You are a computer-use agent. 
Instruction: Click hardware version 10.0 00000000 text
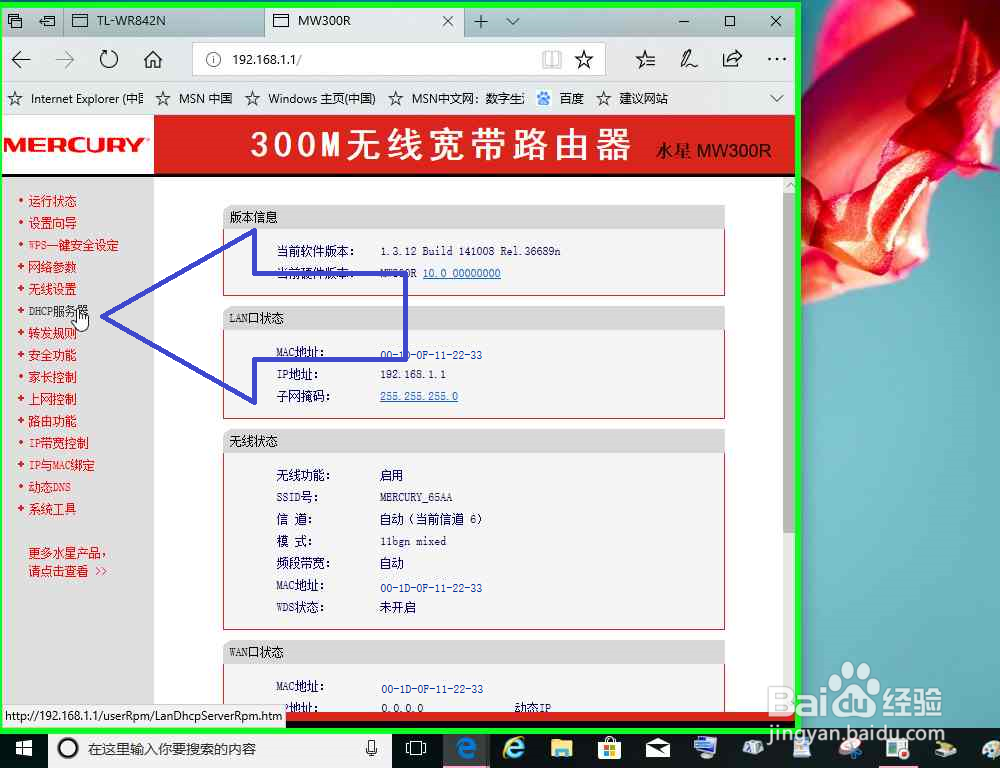(462, 273)
